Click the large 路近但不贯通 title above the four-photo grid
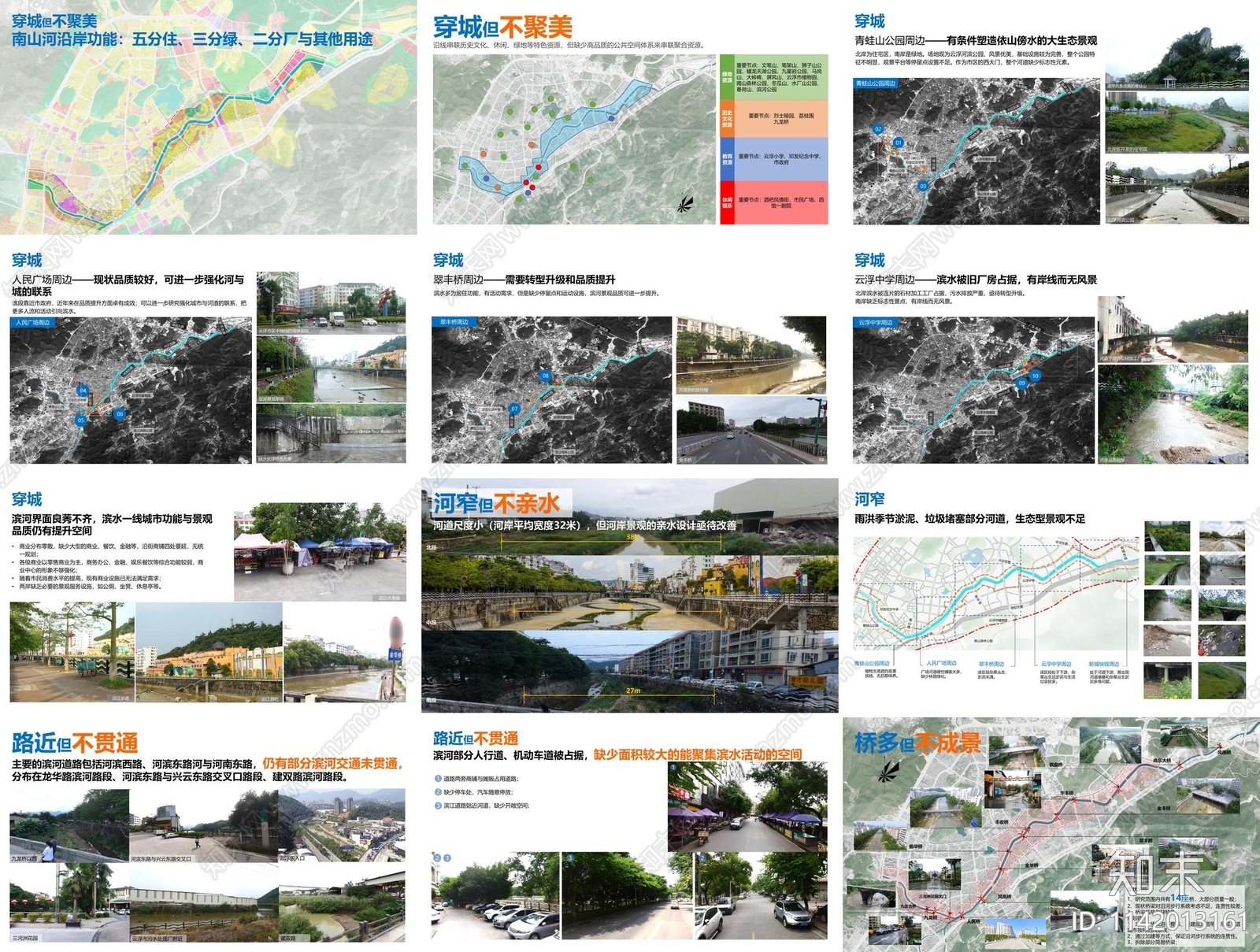This screenshot has width=1260, height=952. coord(75,743)
